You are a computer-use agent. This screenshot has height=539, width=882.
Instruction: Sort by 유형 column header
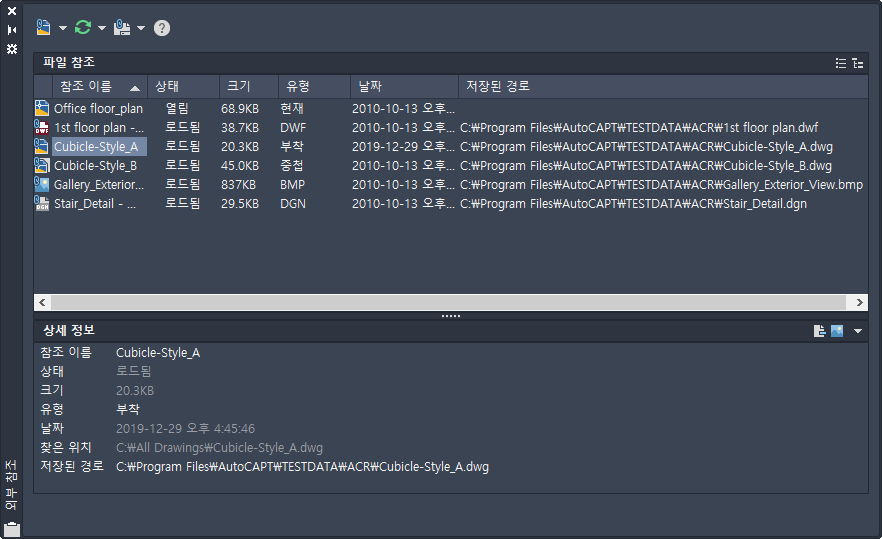tap(314, 87)
